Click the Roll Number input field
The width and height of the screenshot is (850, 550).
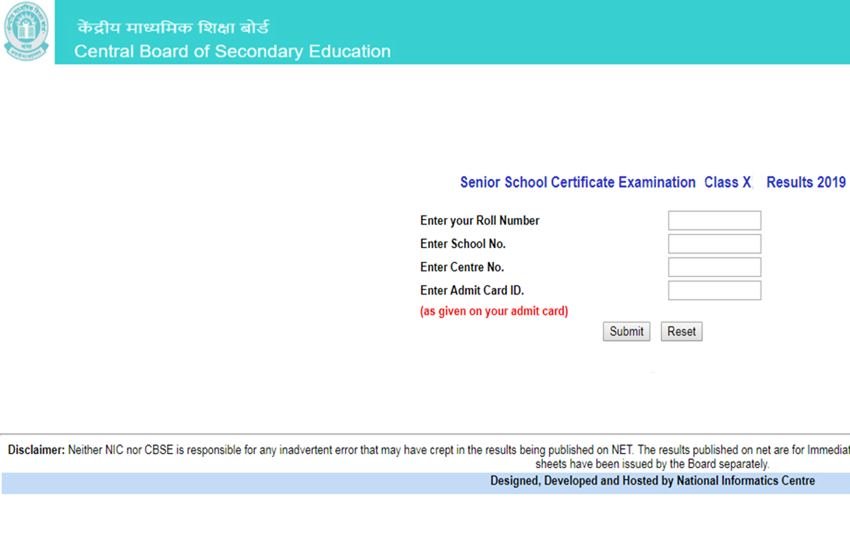[714, 221]
